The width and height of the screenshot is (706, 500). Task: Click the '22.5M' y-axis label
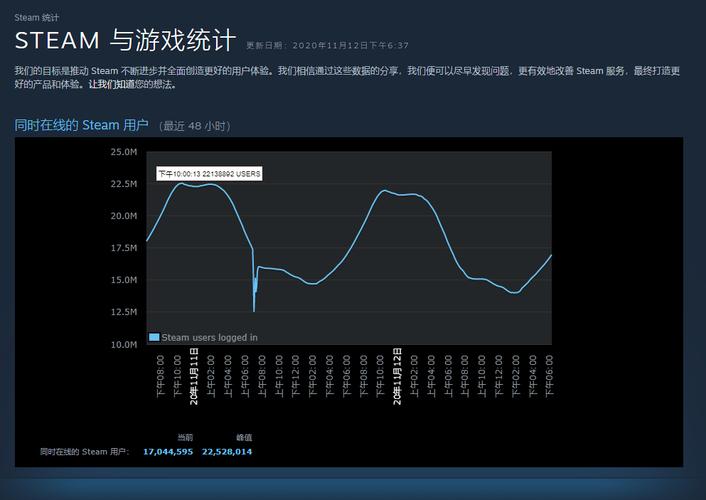tap(124, 184)
